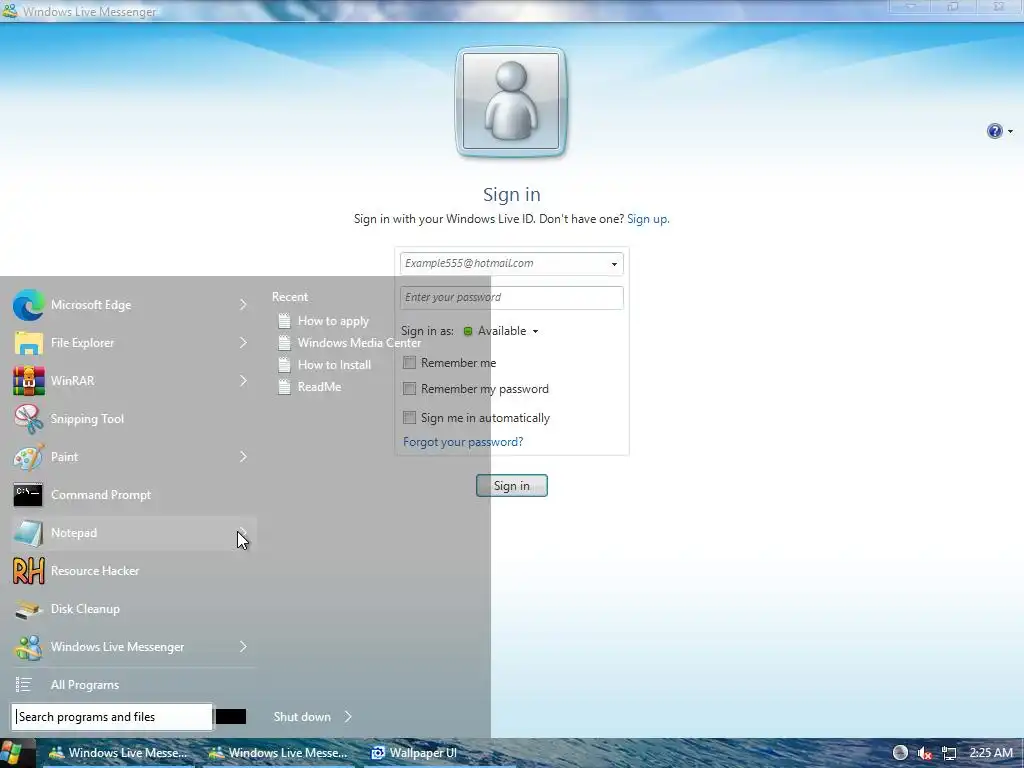Click the muted volume tray icon
This screenshot has width=1024, height=768.
[x=925, y=753]
